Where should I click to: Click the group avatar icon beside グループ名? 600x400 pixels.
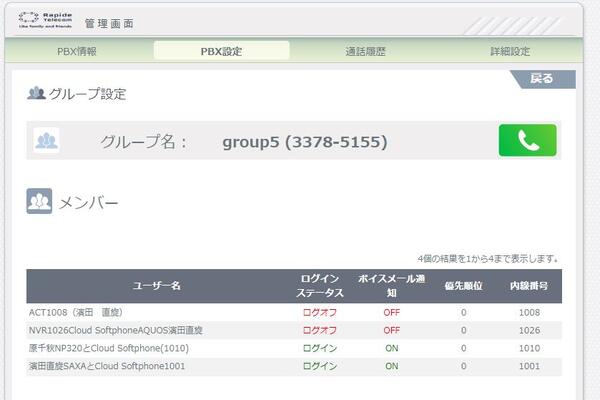46,141
